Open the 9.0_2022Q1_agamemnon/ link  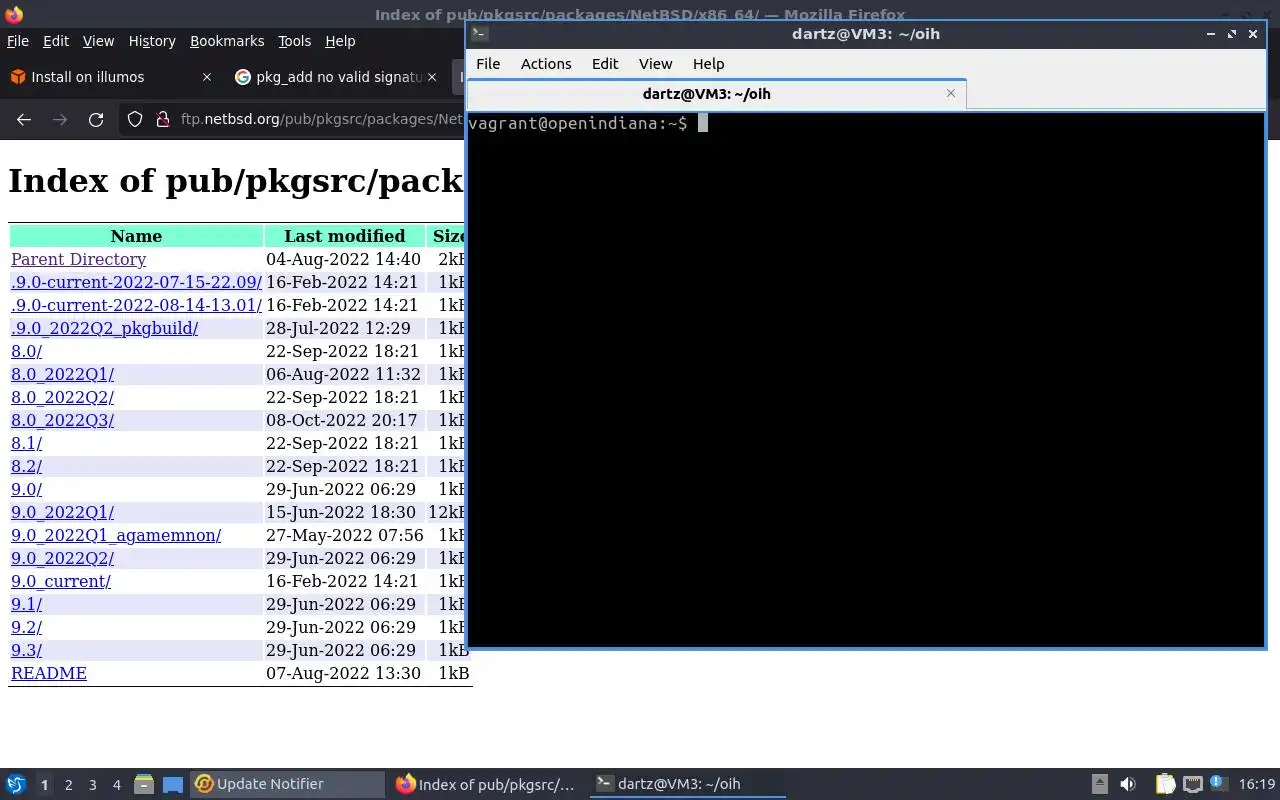pyautogui.click(x=116, y=535)
